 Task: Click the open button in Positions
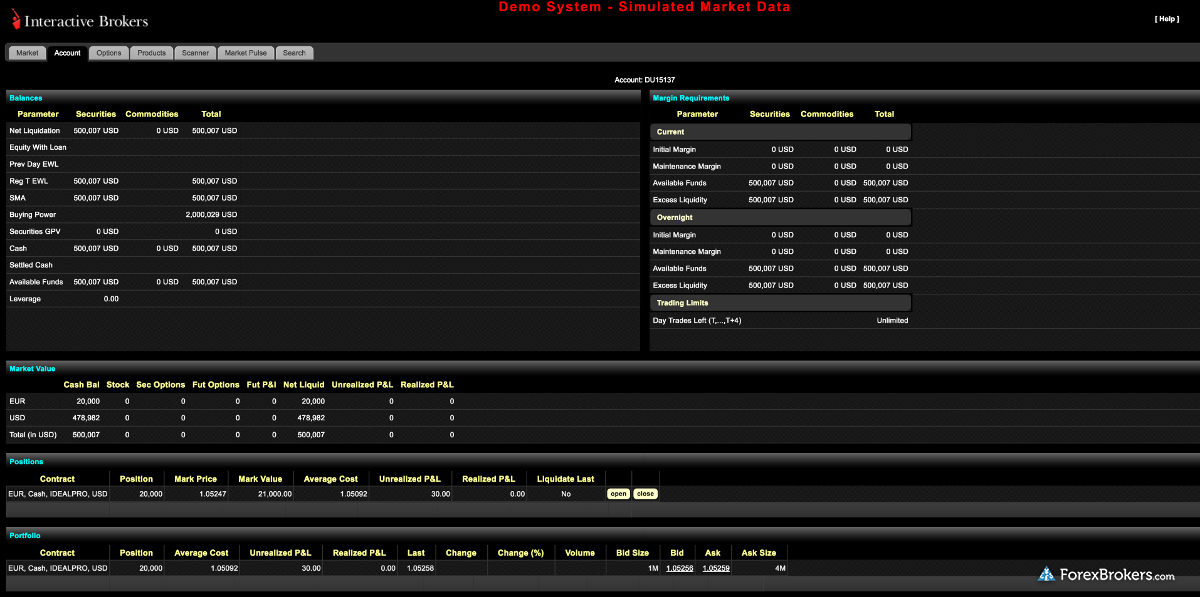pyautogui.click(x=618, y=494)
